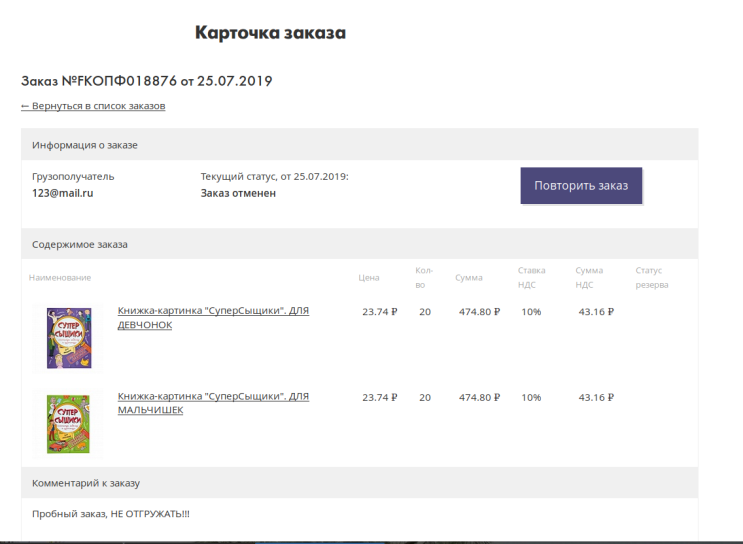
Task: Click the Повторить заказ button
Action: pyautogui.click(x=581, y=186)
